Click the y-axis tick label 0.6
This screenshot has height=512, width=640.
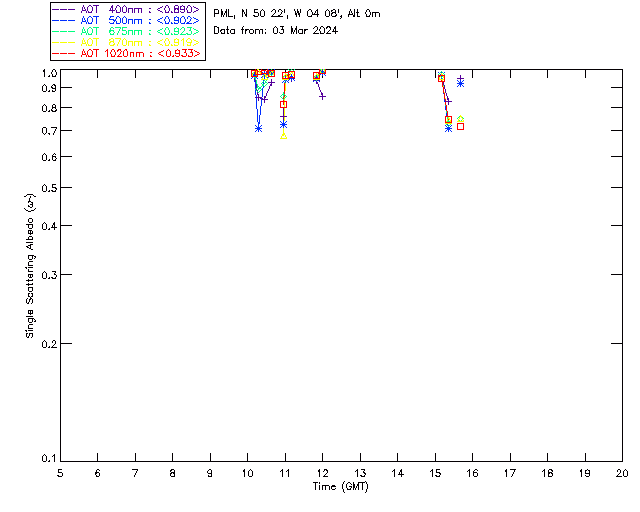coord(49,157)
